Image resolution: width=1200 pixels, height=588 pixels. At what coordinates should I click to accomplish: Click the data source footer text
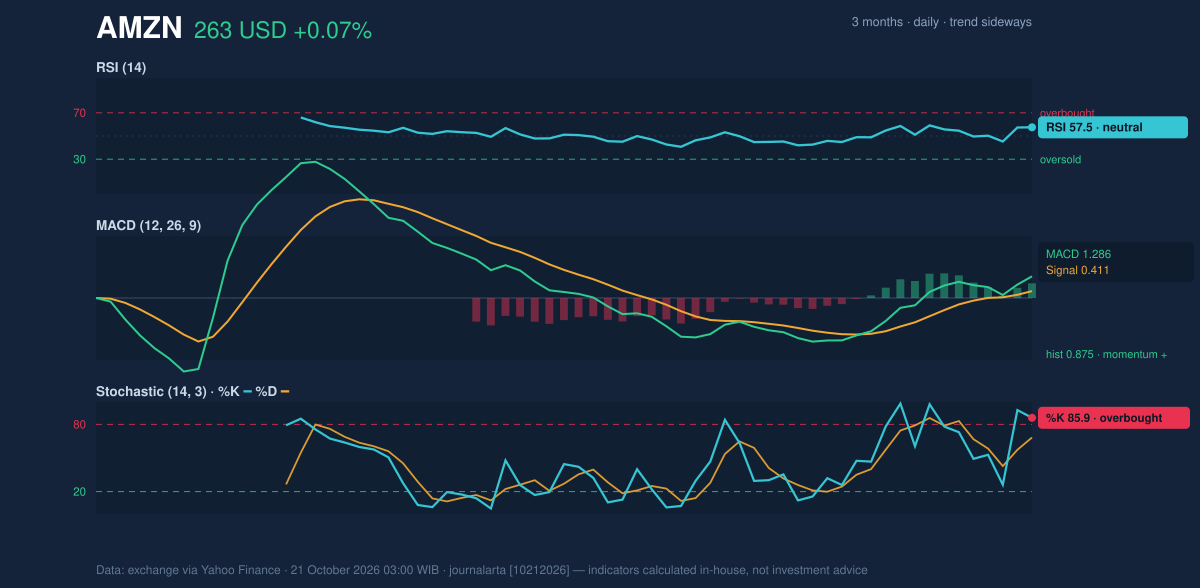coord(482,570)
